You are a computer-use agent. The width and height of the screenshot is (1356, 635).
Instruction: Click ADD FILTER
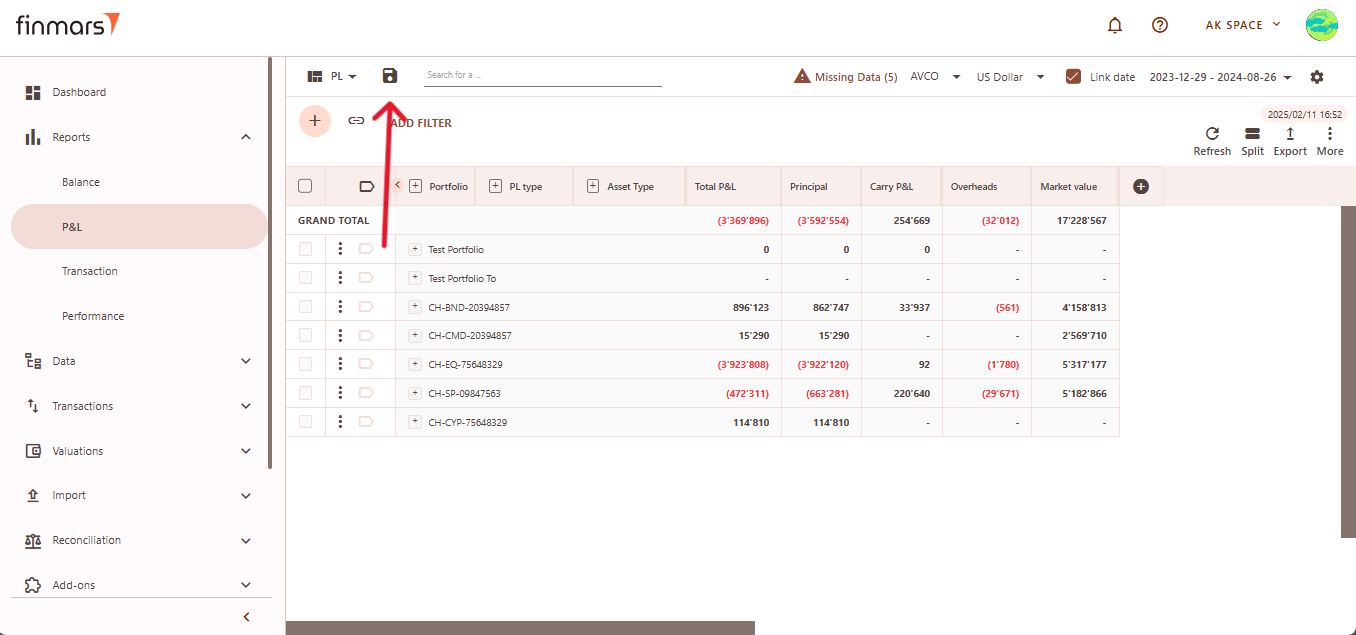click(421, 123)
